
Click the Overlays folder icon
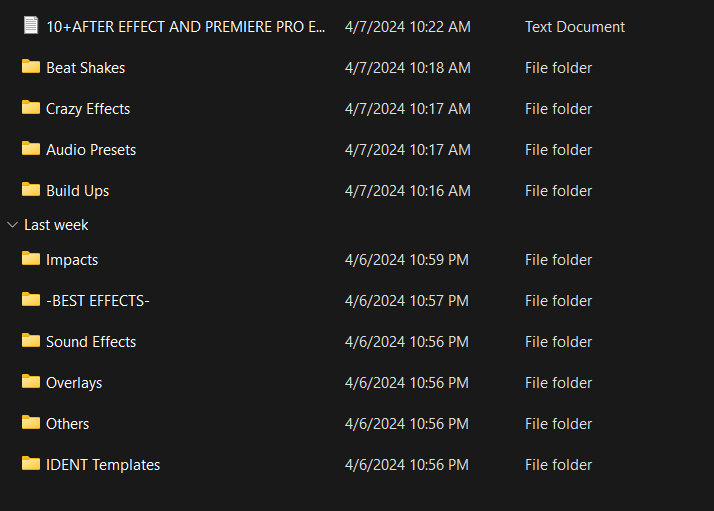click(31, 382)
